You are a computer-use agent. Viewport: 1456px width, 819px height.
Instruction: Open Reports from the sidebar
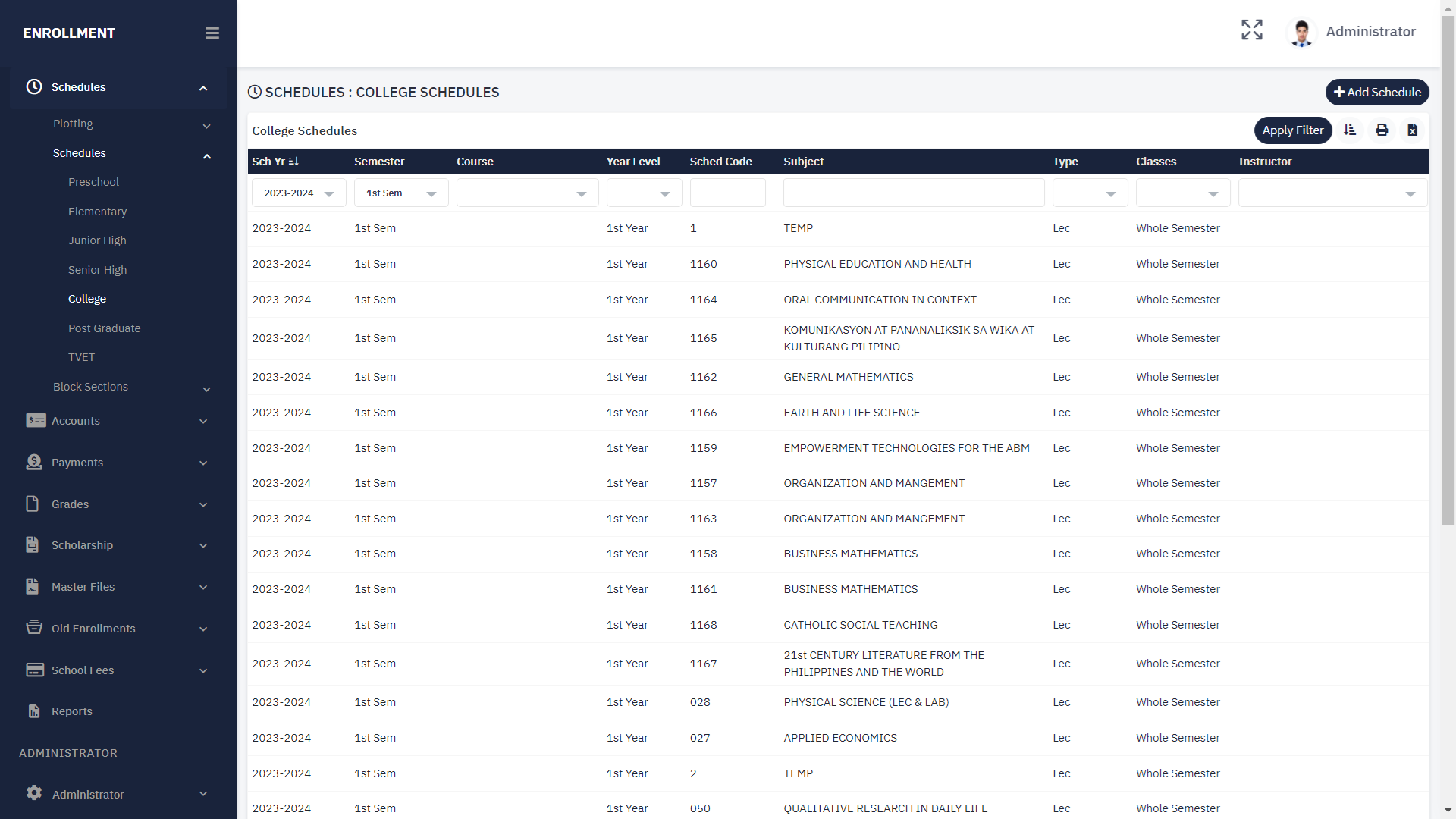(x=71, y=711)
